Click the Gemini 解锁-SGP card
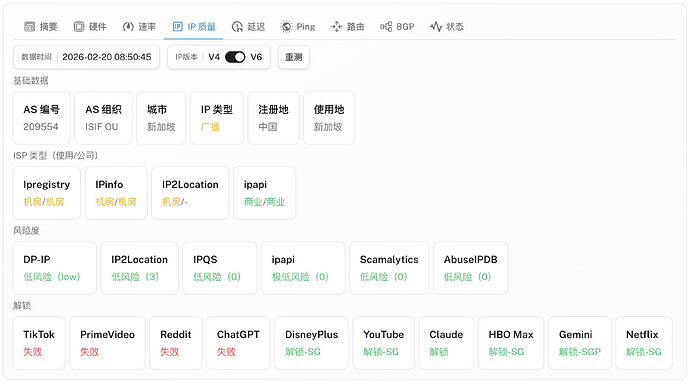Image resolution: width=690 pixels, height=382 pixels. click(580, 343)
